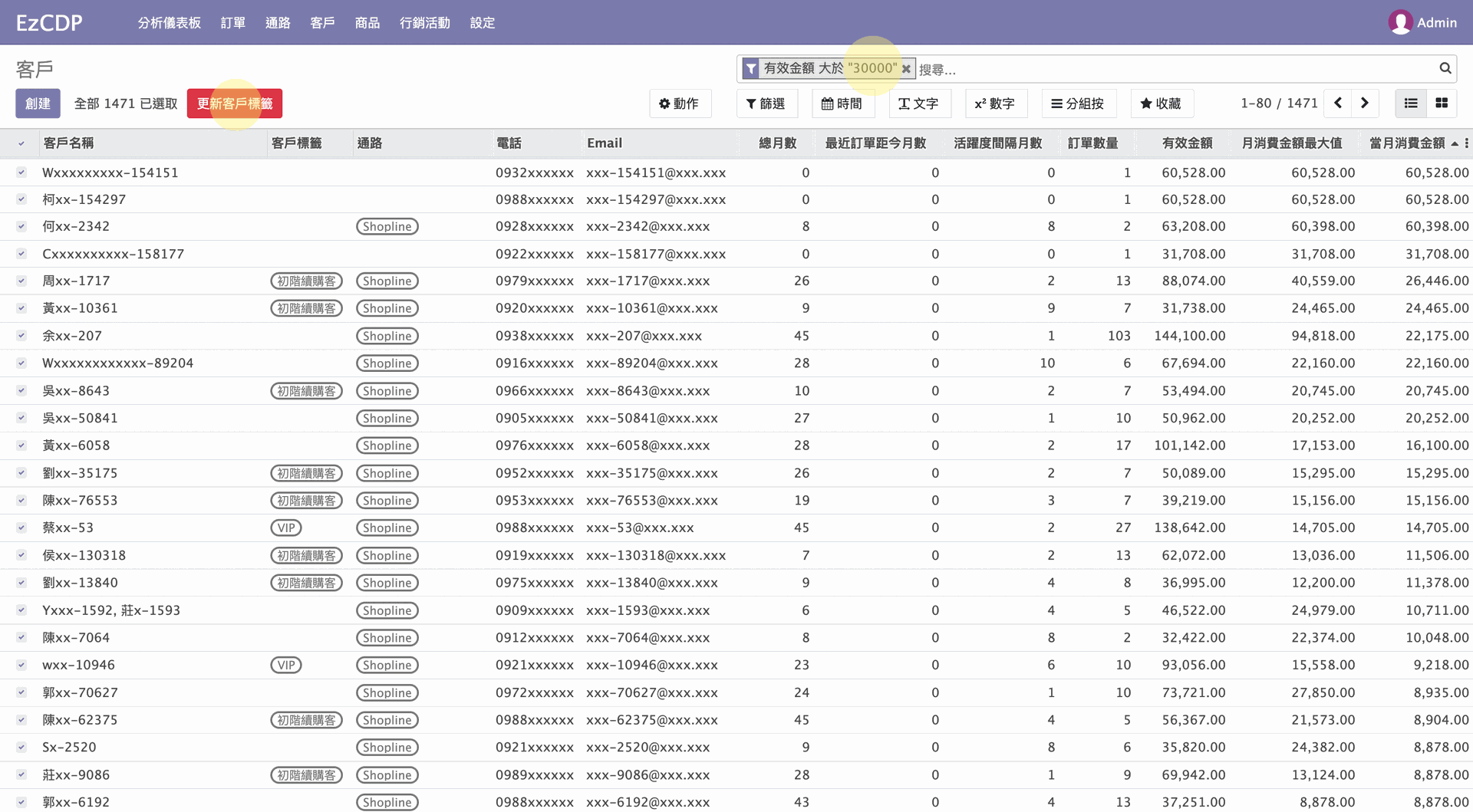Toggle checkbox for 柯xx-154297 row

coord(21,199)
